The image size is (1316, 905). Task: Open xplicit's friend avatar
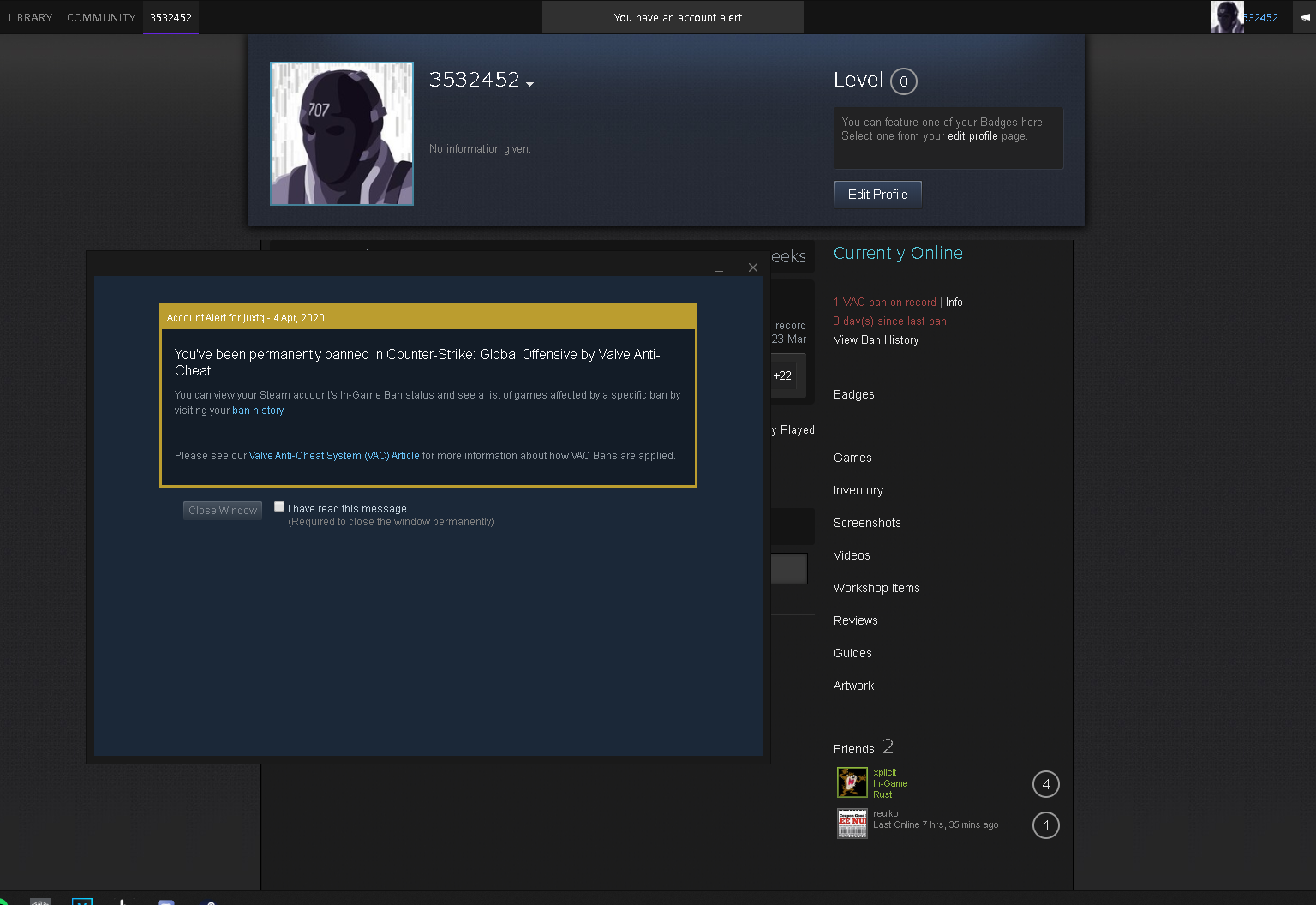click(852, 782)
